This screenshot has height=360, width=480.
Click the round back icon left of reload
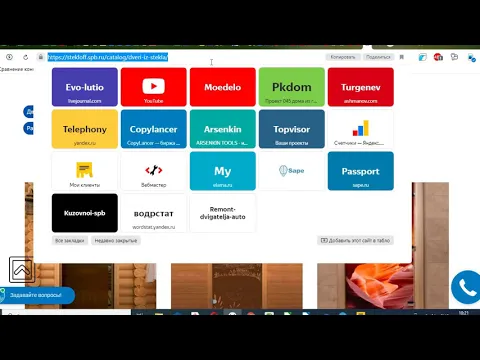point(9,57)
